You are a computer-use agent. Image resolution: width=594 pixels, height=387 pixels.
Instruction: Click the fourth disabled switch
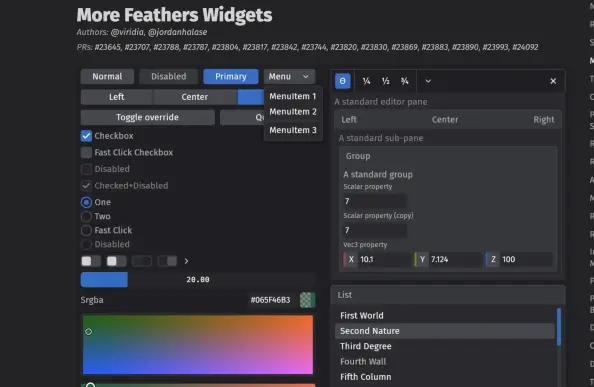[x=167, y=261]
